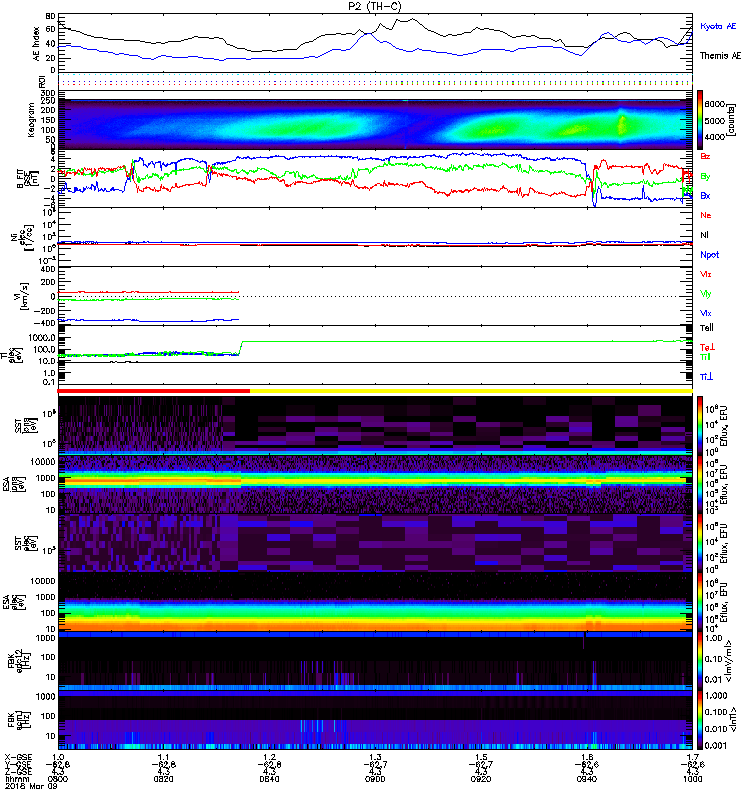Click the red segment of the mode bar

pos(154,391)
